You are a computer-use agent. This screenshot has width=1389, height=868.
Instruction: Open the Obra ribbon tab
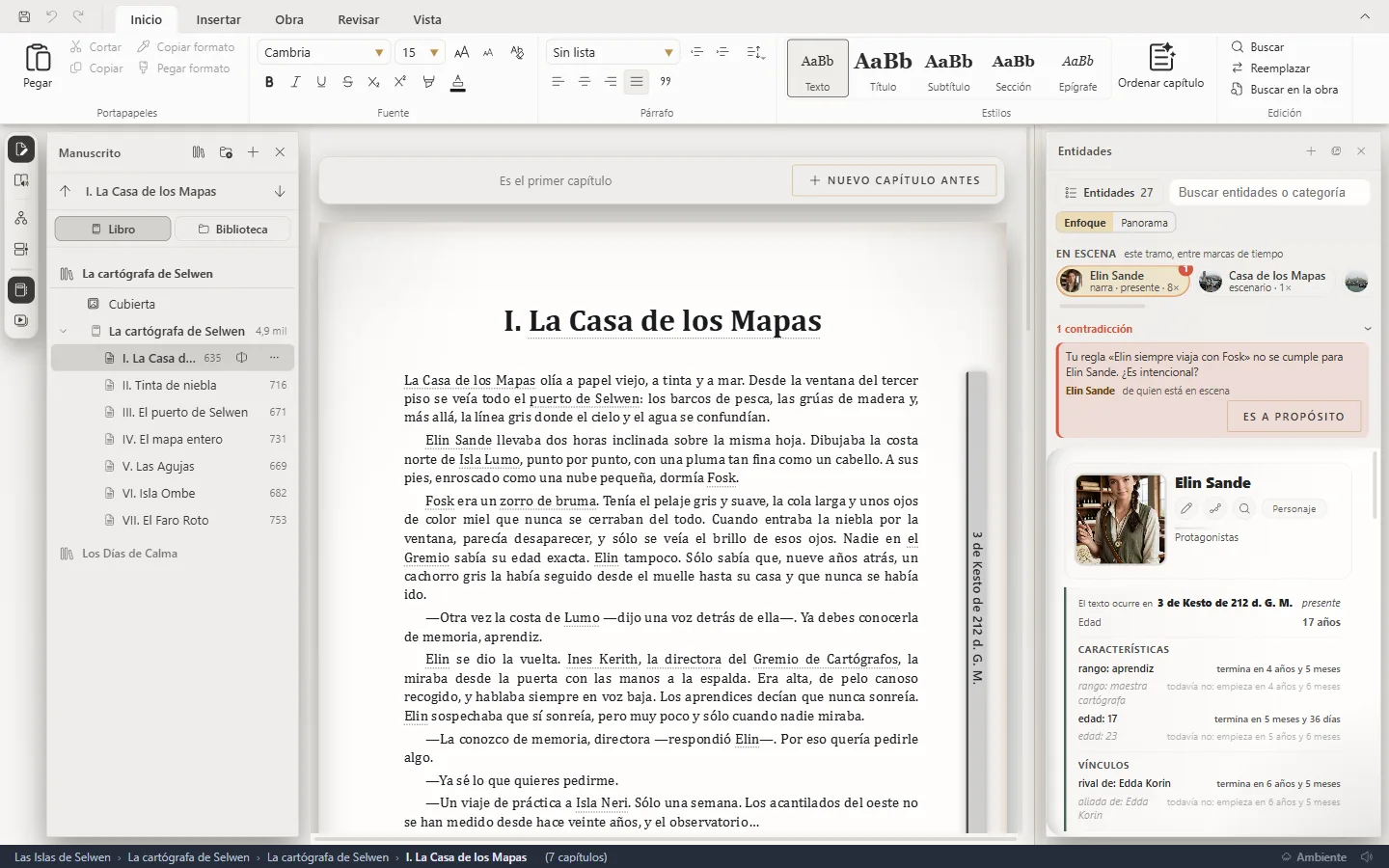(x=288, y=19)
